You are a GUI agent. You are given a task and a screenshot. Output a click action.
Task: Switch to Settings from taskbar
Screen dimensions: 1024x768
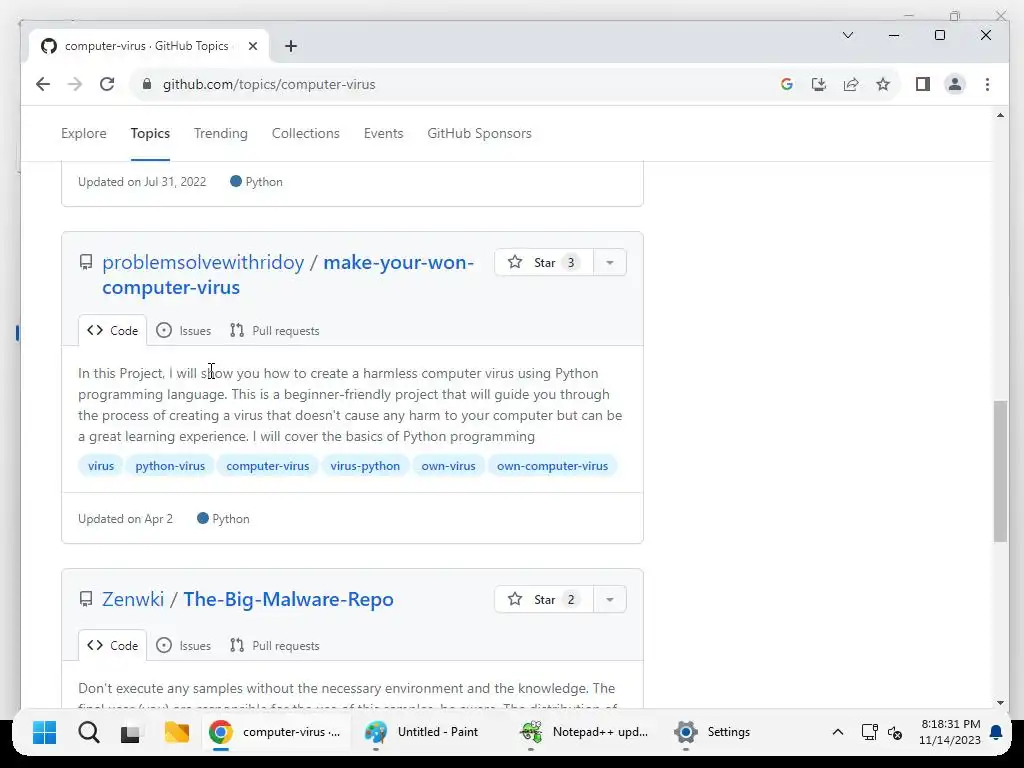[713, 732]
